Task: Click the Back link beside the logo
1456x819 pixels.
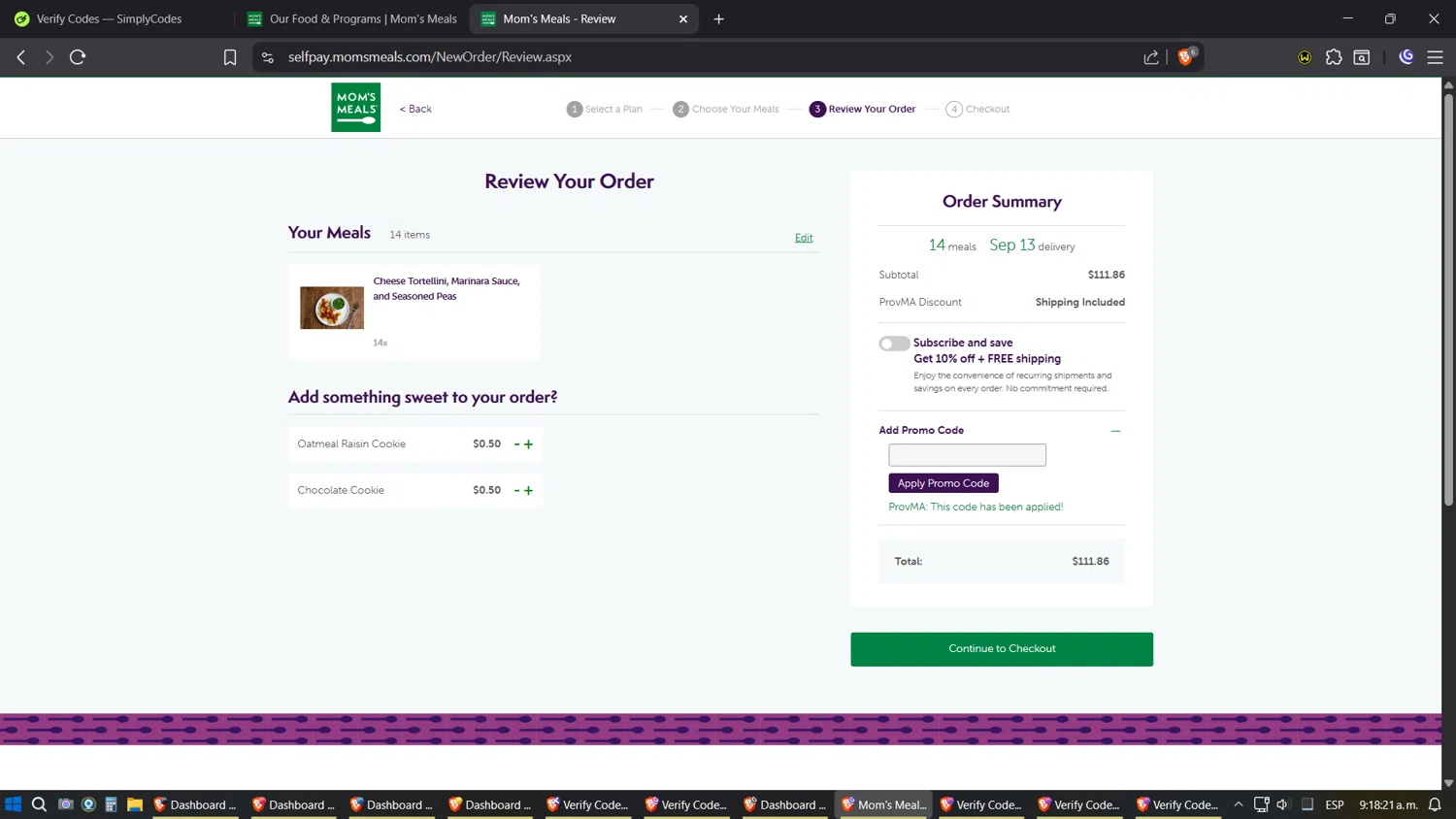Action: click(415, 109)
